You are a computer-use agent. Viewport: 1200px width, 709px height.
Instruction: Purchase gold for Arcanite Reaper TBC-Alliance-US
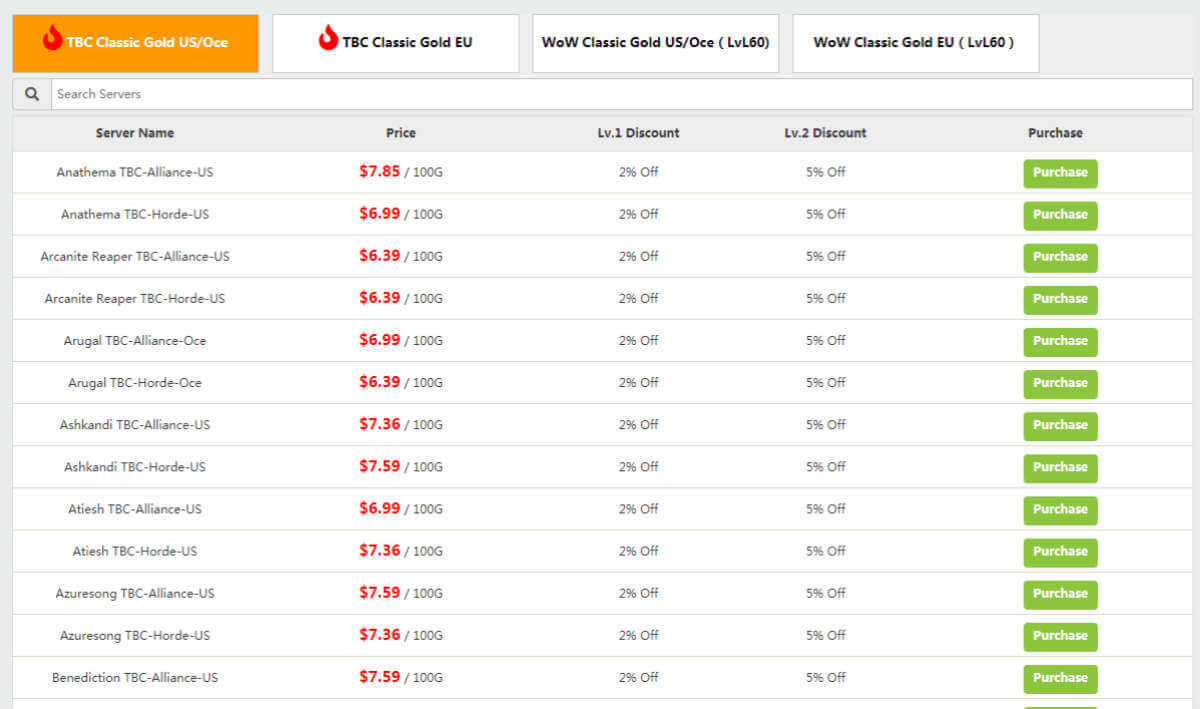[1060, 257]
